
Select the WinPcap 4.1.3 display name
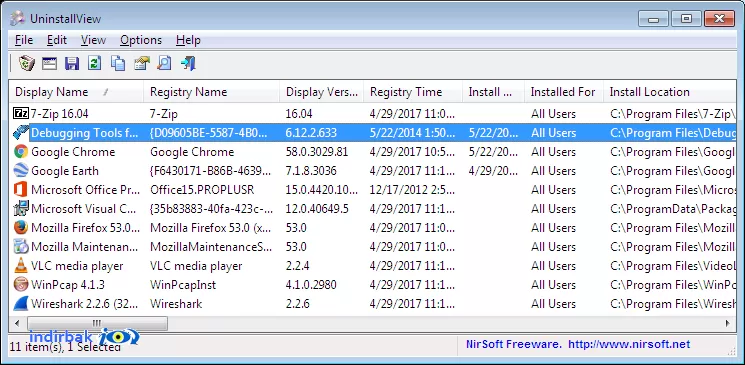[68, 285]
